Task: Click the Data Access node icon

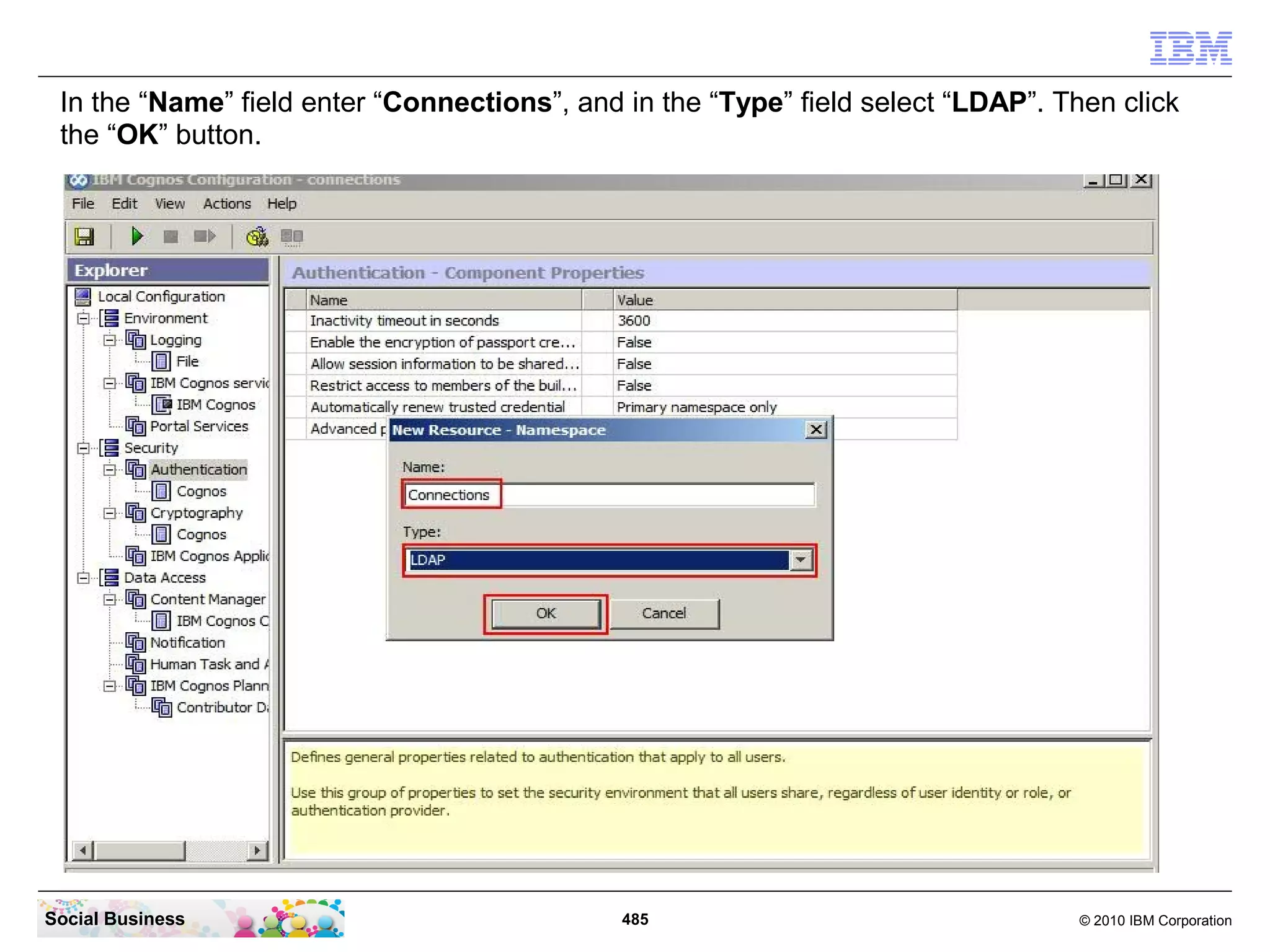Action: [x=109, y=578]
